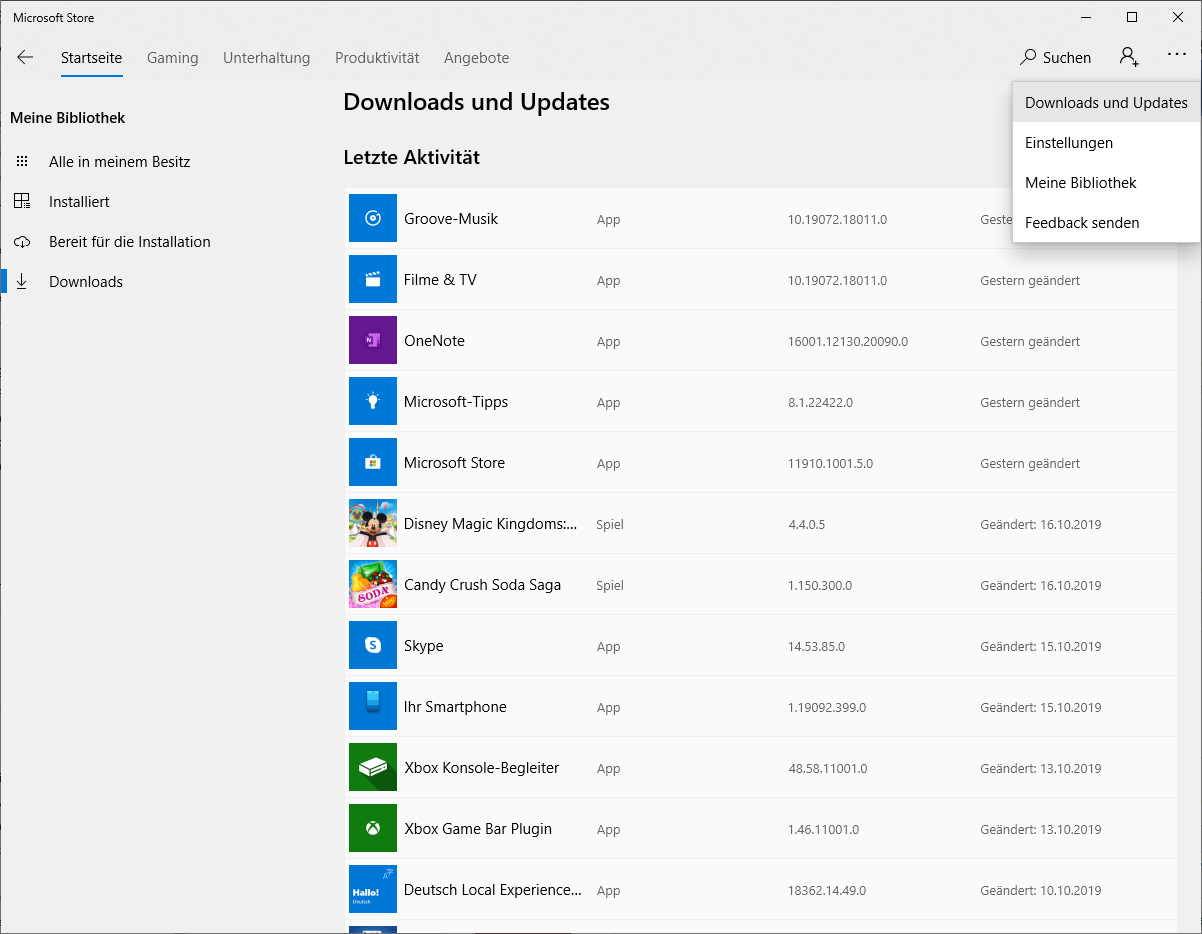Click the Downloads und Updates page heading
This screenshot has width=1202, height=934.
[x=476, y=102]
